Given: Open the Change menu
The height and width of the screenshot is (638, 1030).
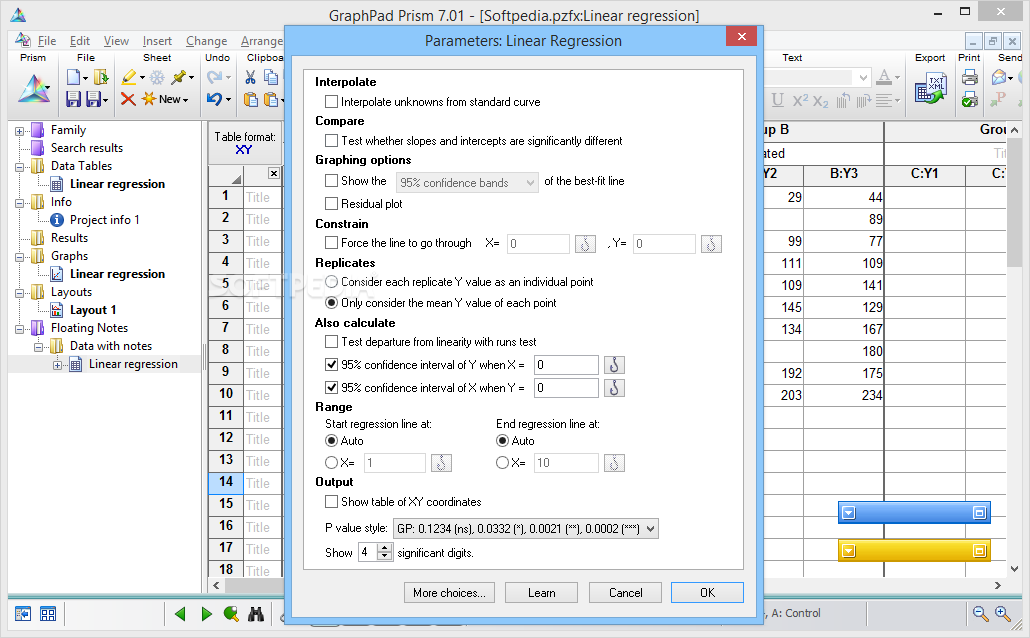Looking at the screenshot, I should (206, 41).
